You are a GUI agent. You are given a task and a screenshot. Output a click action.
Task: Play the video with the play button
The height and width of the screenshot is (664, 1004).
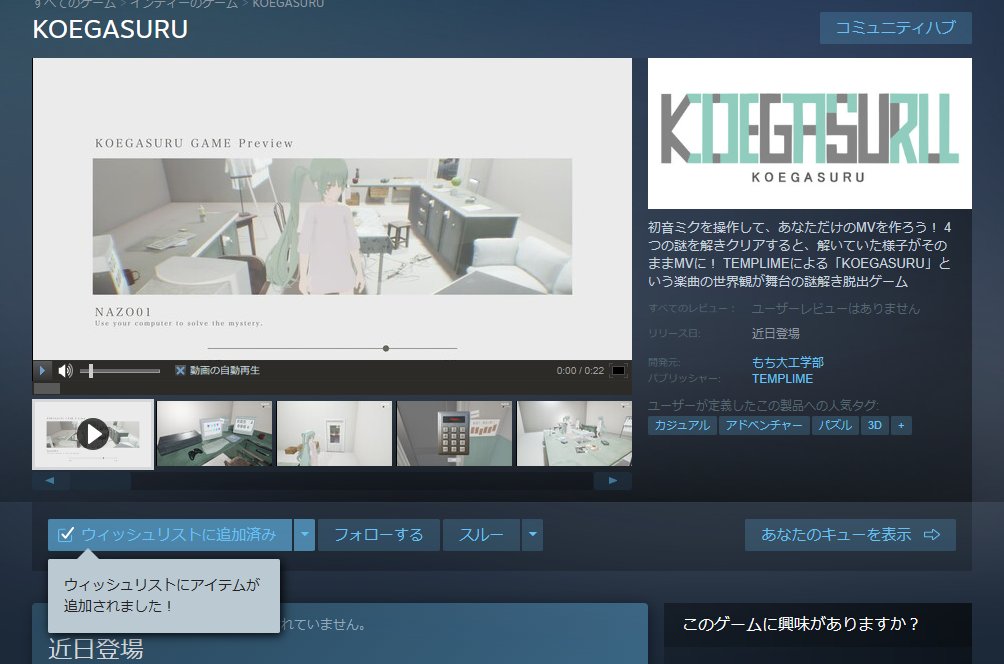click(43, 370)
